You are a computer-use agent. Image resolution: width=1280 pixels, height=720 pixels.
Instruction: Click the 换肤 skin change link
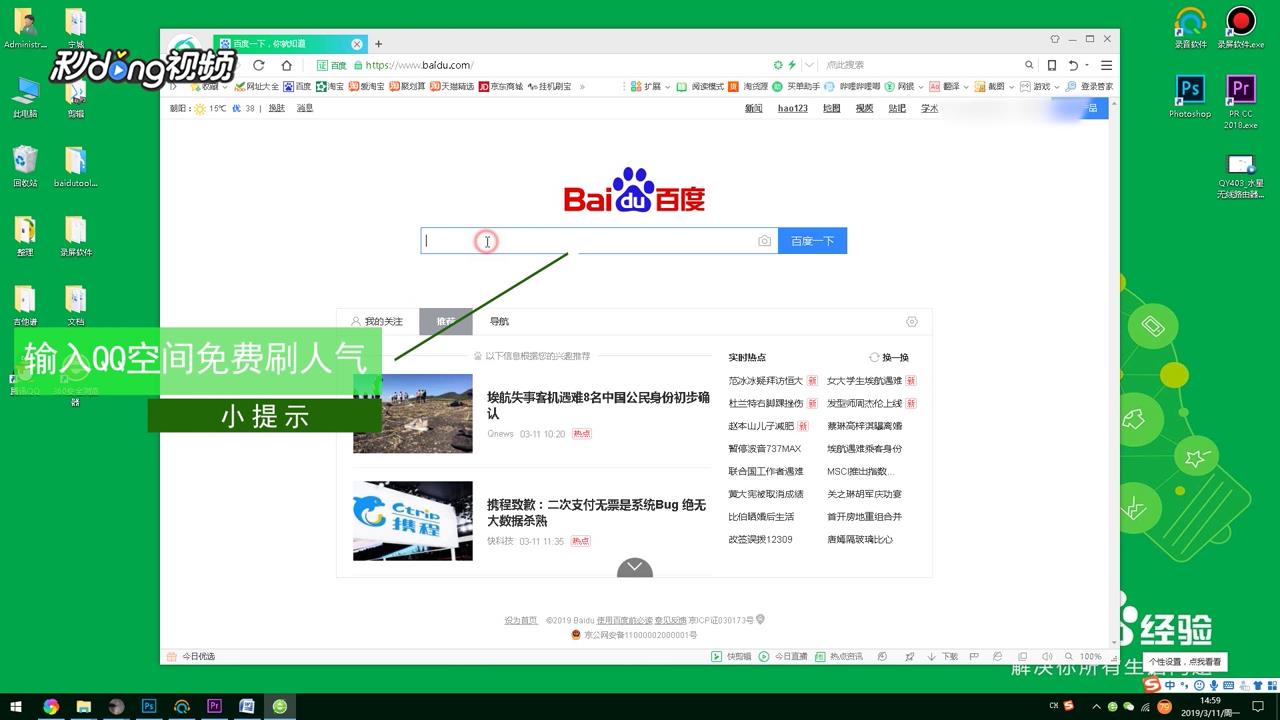276,108
